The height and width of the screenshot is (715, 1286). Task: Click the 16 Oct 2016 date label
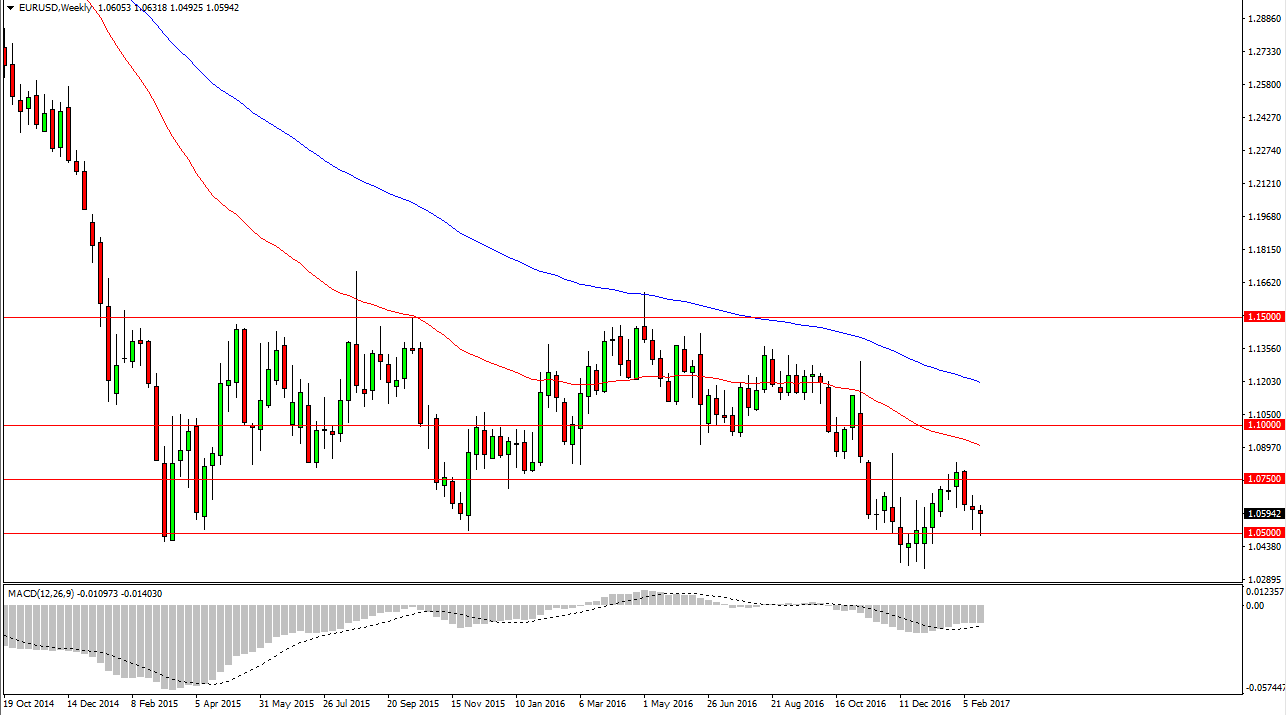[861, 703]
